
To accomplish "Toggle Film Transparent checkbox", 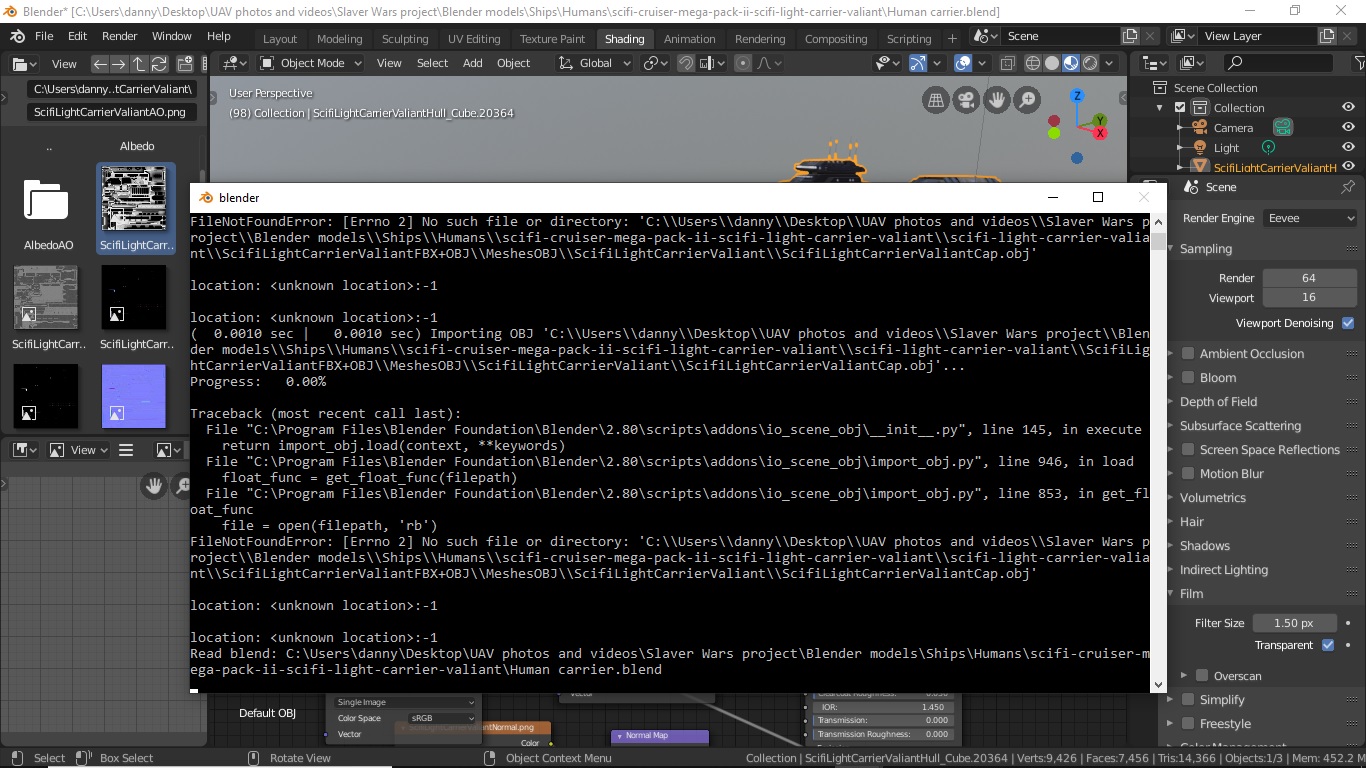I will (x=1328, y=645).
